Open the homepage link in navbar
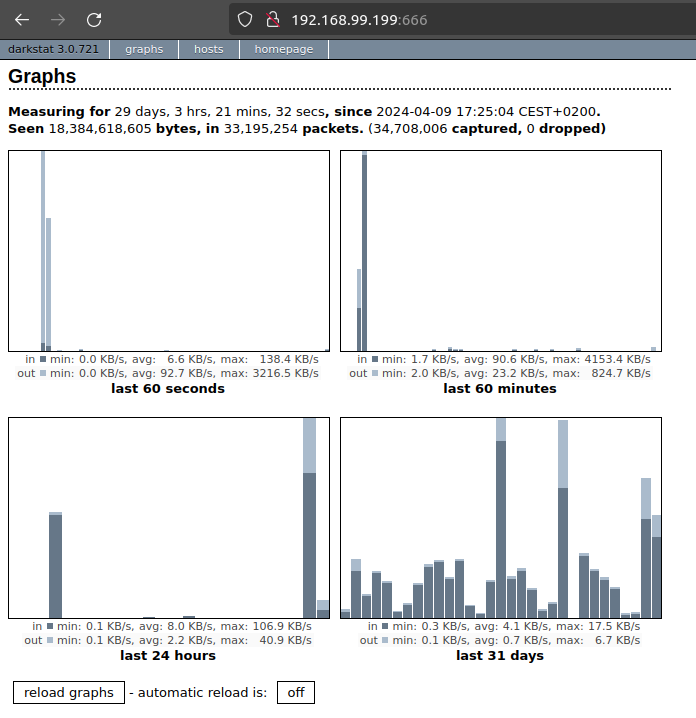 point(284,49)
